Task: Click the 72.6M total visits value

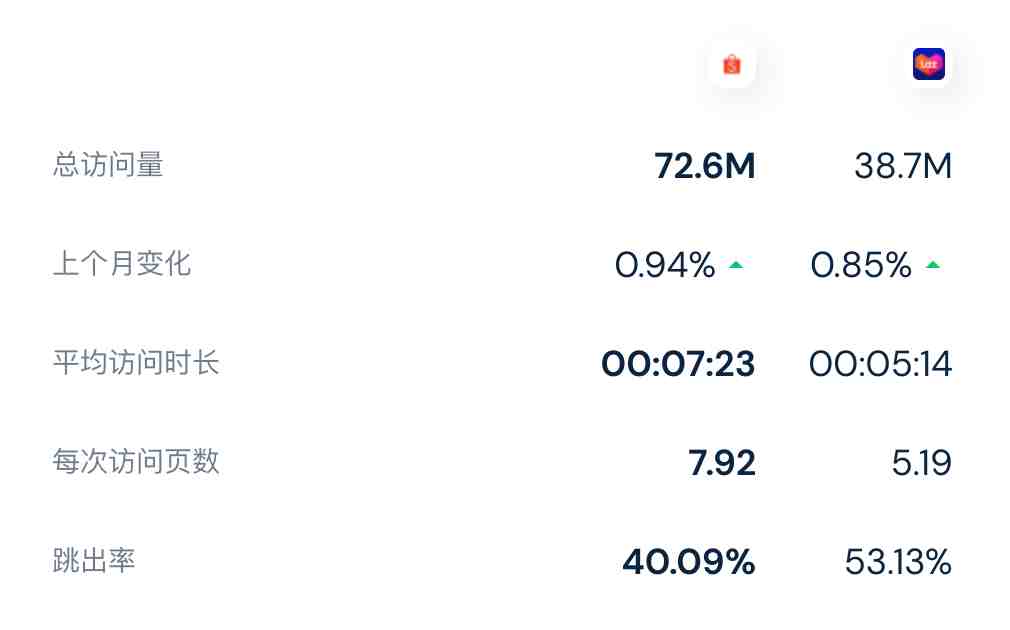Action: (x=705, y=166)
